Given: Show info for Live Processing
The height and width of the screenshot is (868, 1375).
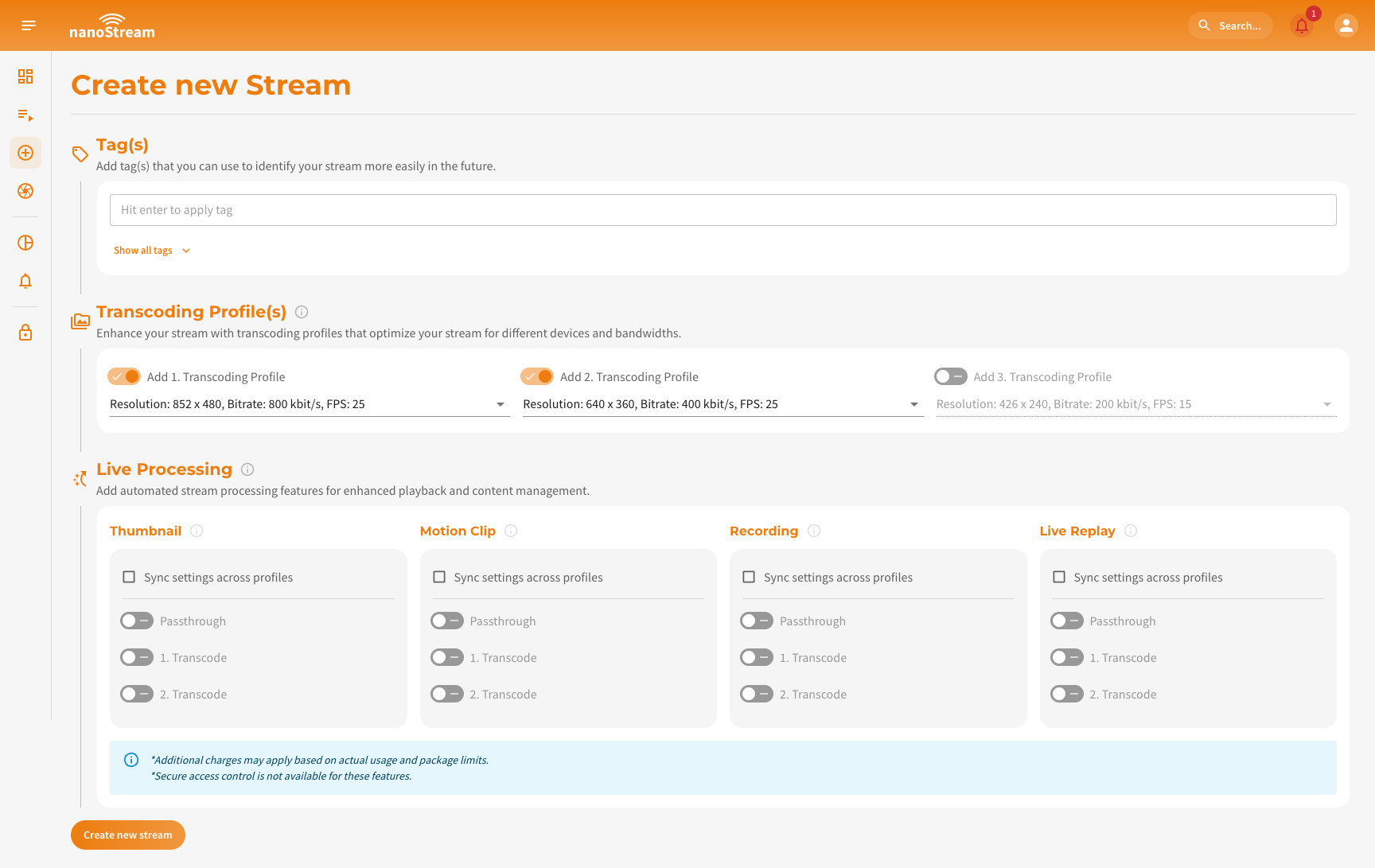Looking at the screenshot, I should point(247,469).
